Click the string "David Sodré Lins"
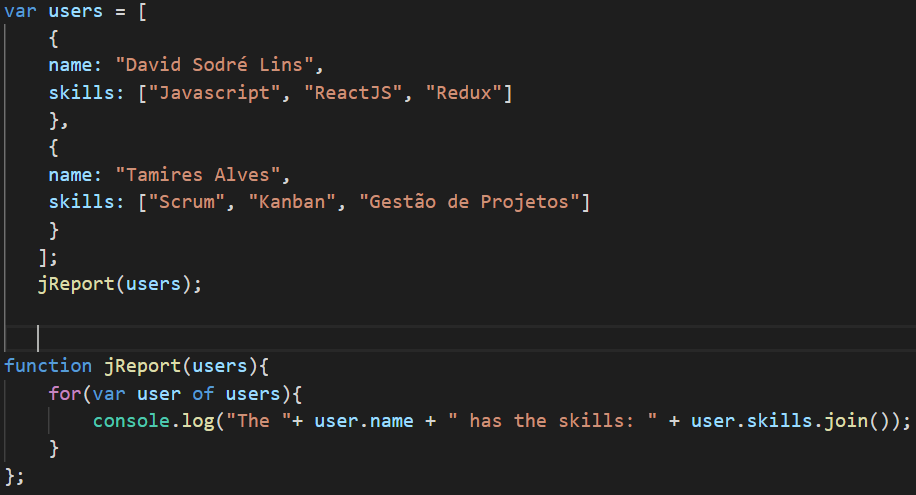The height and width of the screenshot is (495, 916). click(215, 65)
